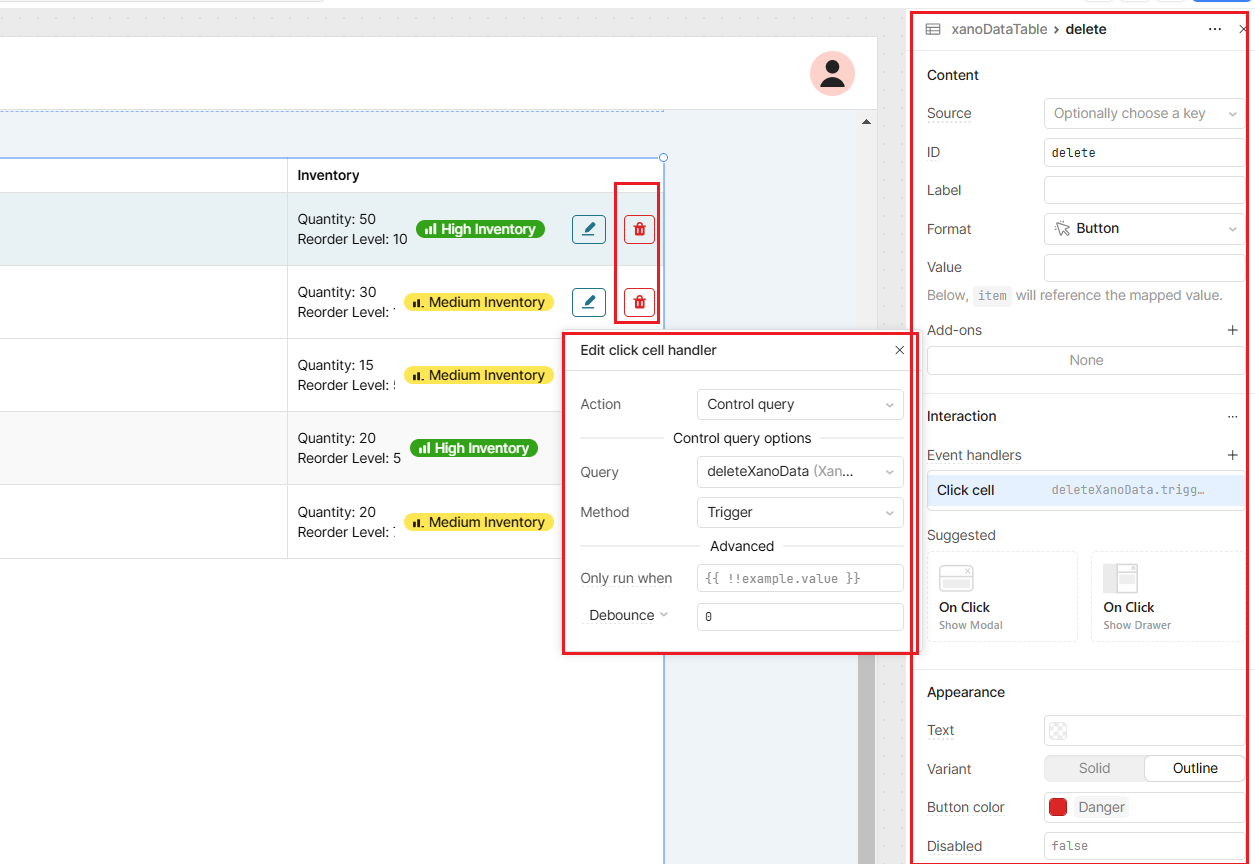Open the Action Control query dropdown

click(x=800, y=405)
